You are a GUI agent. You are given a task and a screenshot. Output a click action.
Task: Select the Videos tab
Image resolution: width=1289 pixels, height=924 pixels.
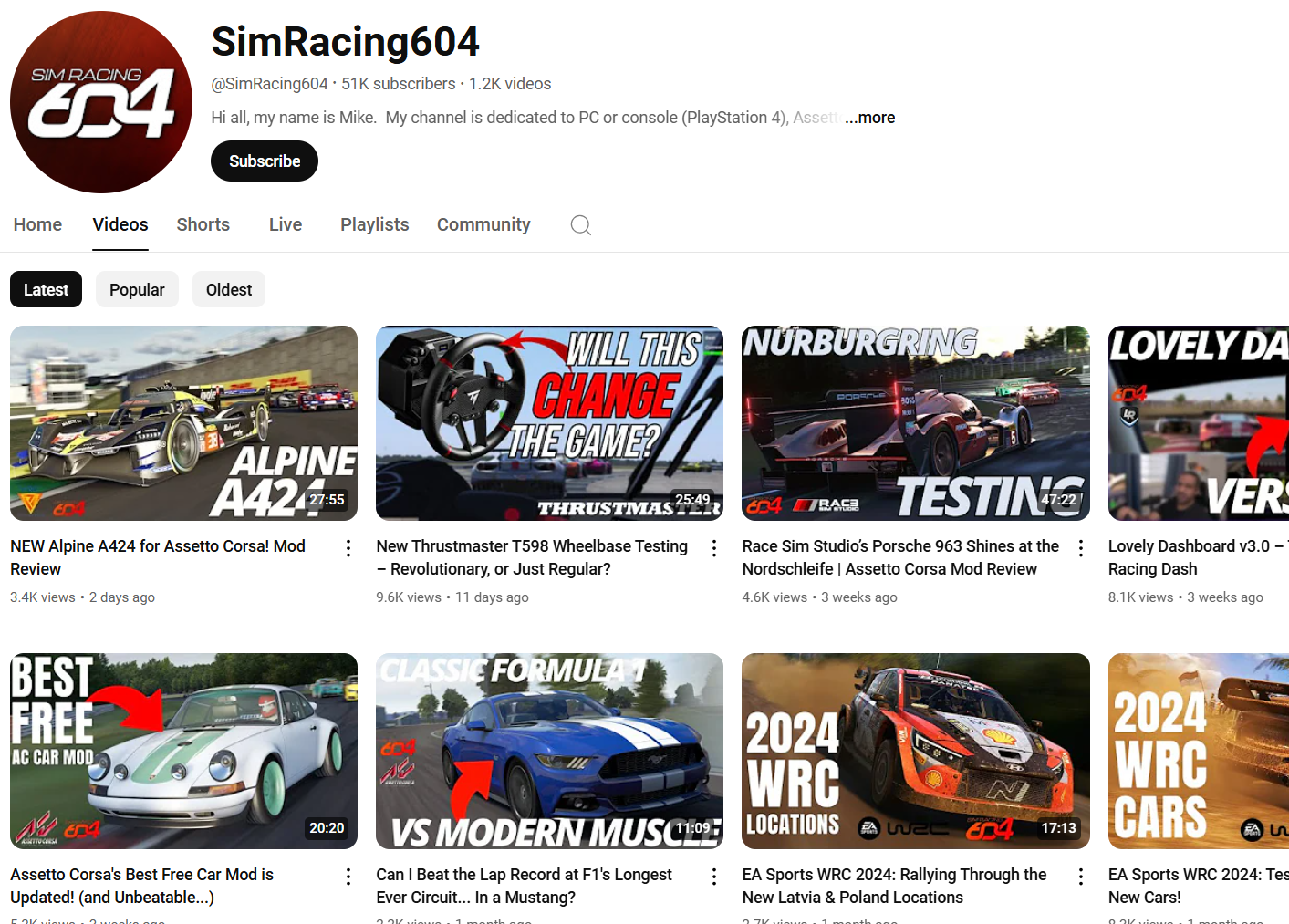pyautogui.click(x=120, y=224)
